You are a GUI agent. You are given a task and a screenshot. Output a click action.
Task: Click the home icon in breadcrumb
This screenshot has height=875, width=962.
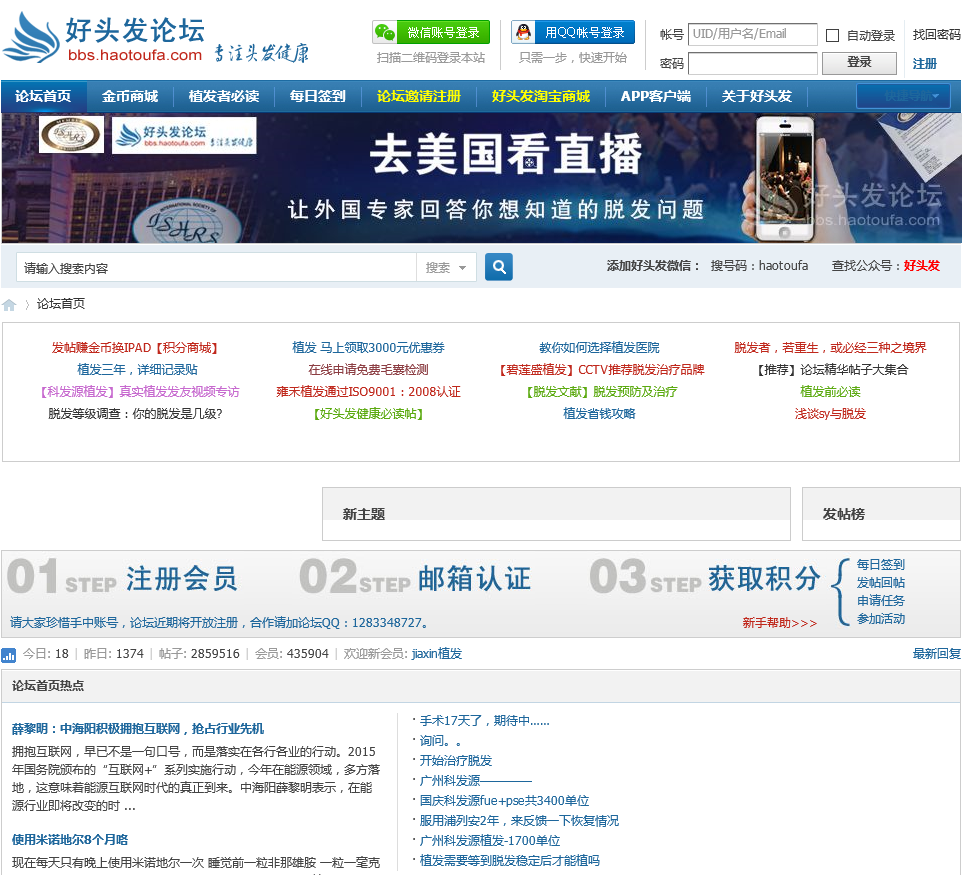[x=9, y=304]
